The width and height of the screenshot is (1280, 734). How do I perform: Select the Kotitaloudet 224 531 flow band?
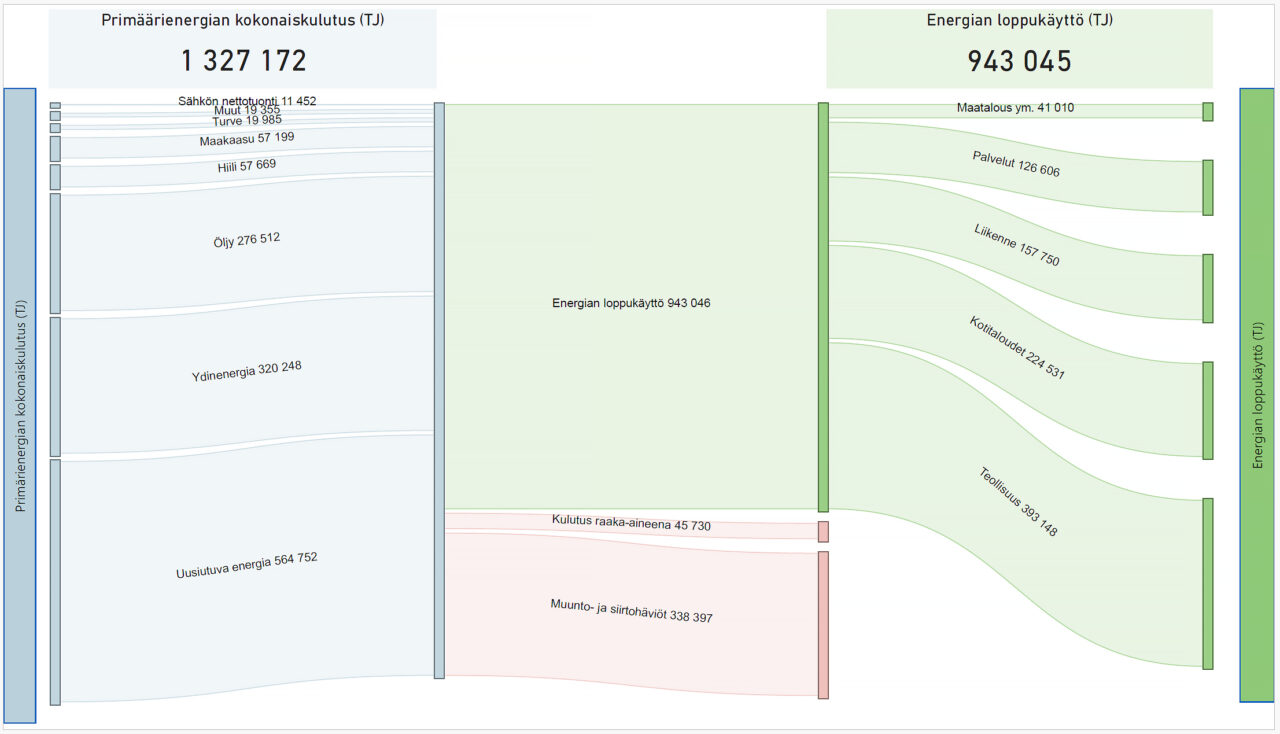point(1016,348)
